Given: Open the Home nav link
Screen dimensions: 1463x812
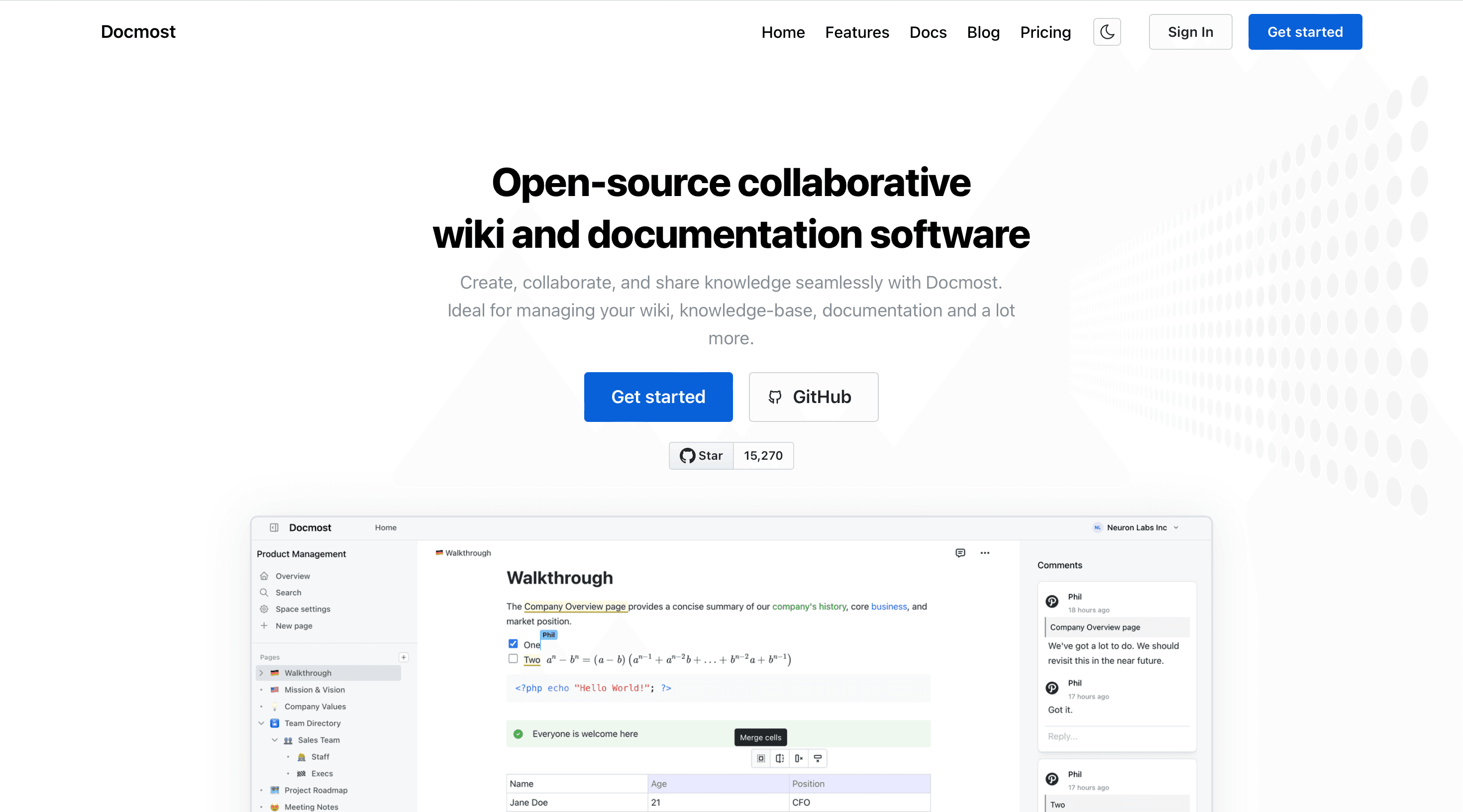Looking at the screenshot, I should pyautogui.click(x=783, y=32).
